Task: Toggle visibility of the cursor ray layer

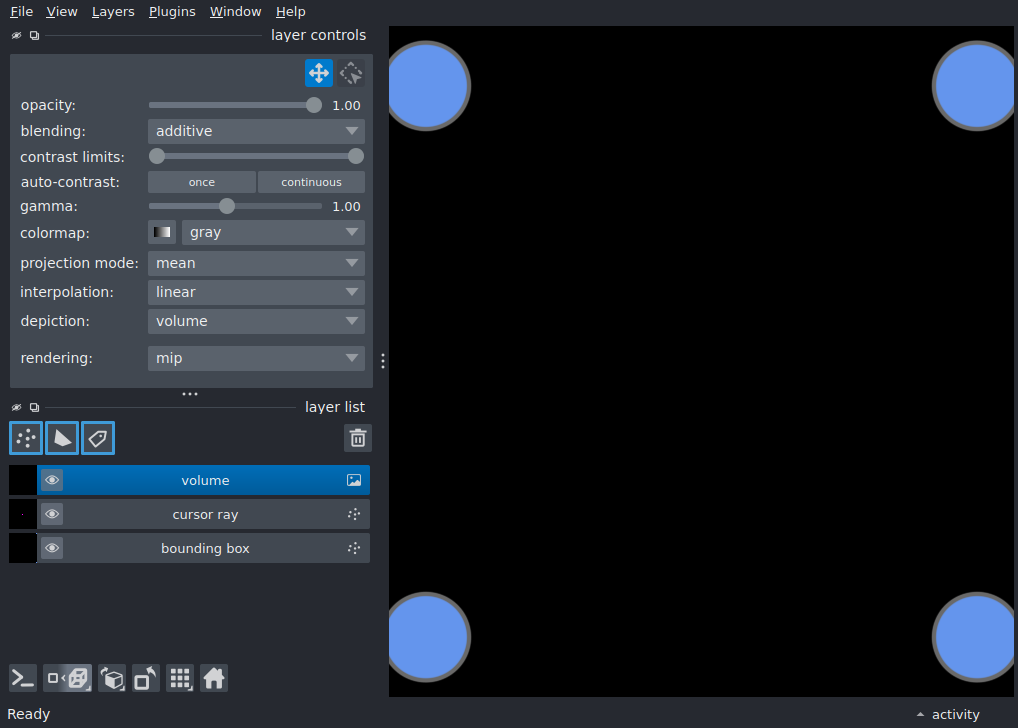Action: click(52, 514)
